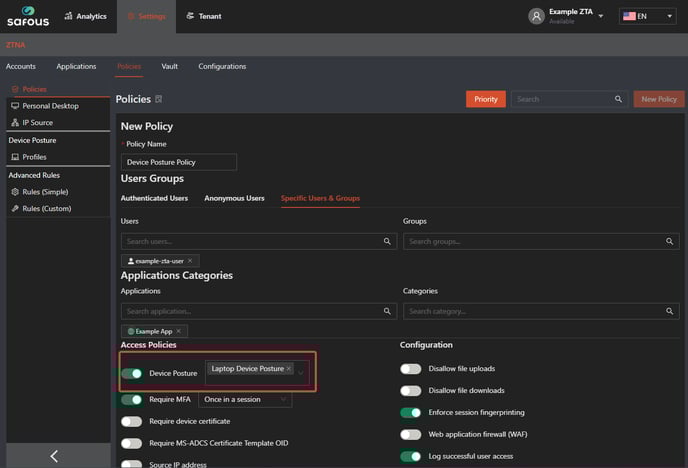Click the Rules (Simple) gear icon

click(15, 192)
